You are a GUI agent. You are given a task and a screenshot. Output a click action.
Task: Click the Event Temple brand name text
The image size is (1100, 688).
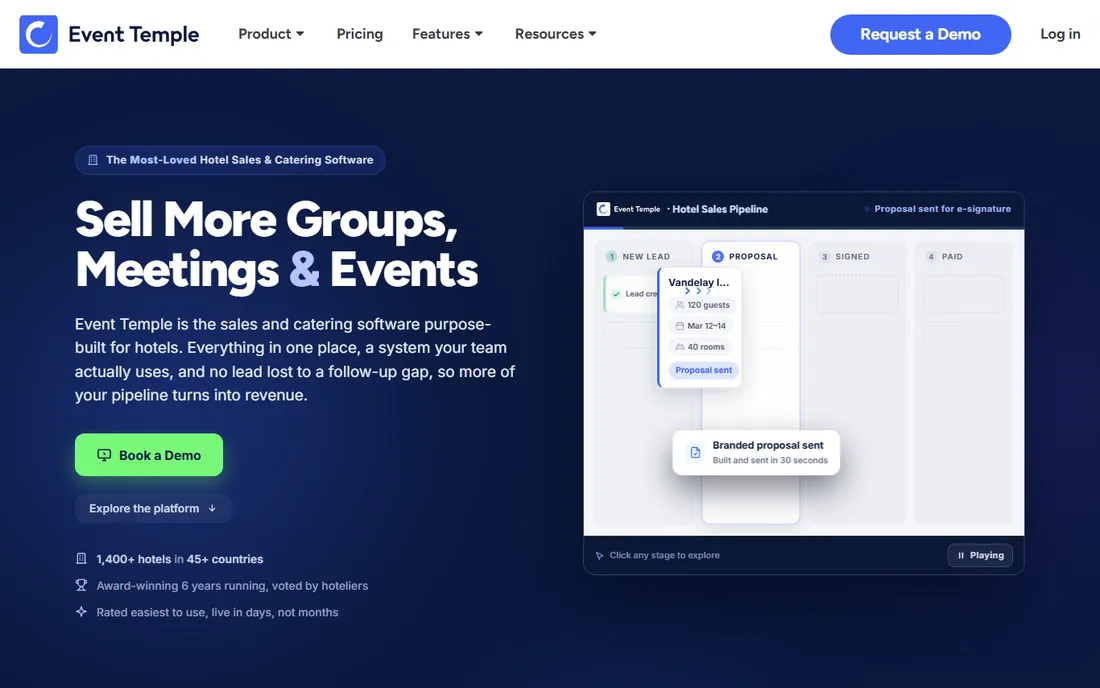(133, 34)
